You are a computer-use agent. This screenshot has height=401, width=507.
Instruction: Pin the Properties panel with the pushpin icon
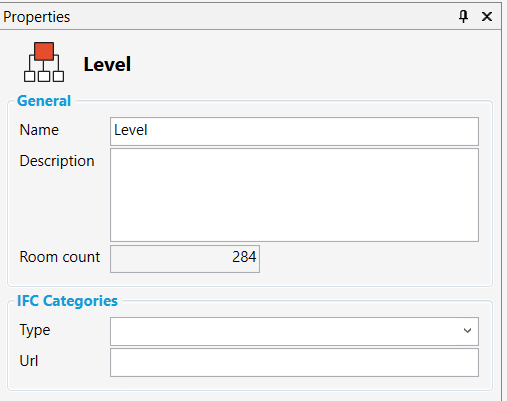[x=463, y=16]
